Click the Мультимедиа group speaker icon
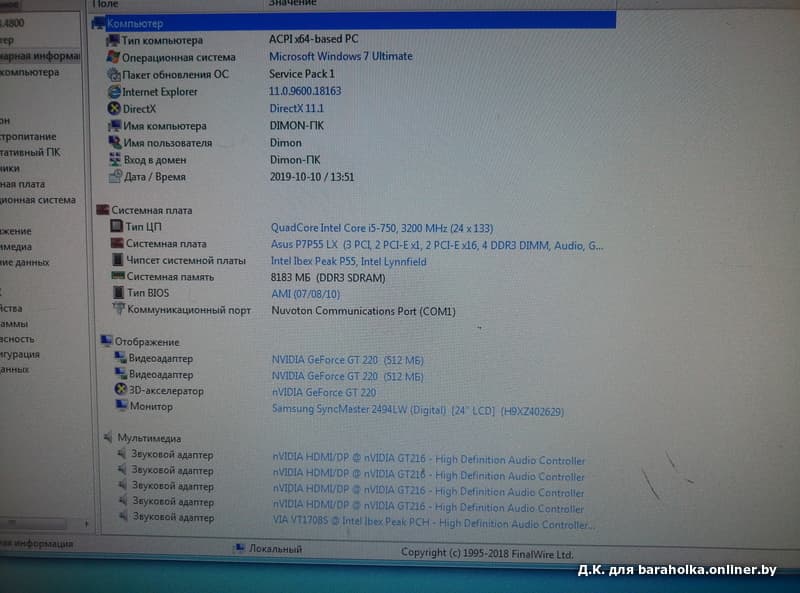Viewport: 800px width, 593px height. click(109, 437)
